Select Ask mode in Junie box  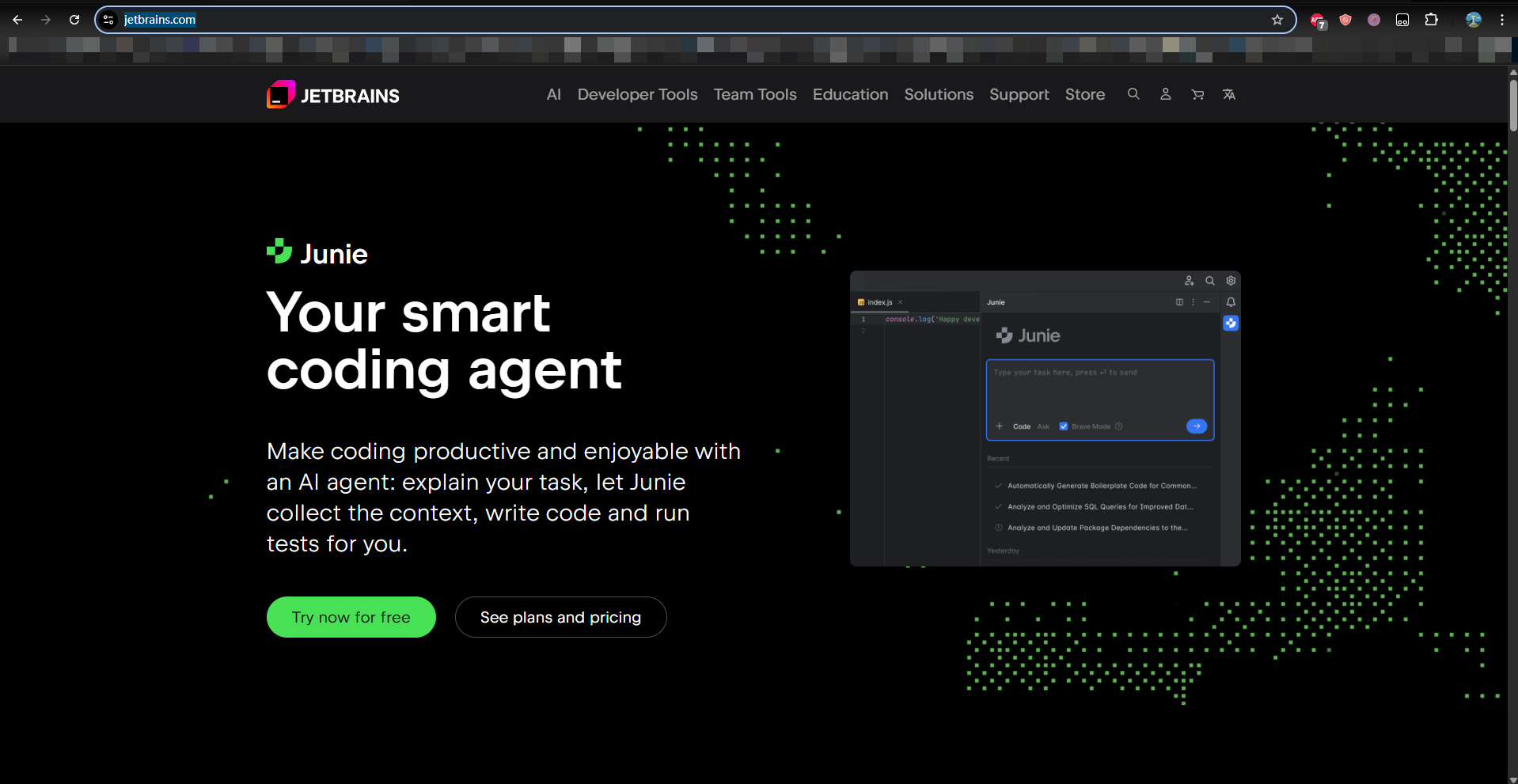coord(1043,426)
